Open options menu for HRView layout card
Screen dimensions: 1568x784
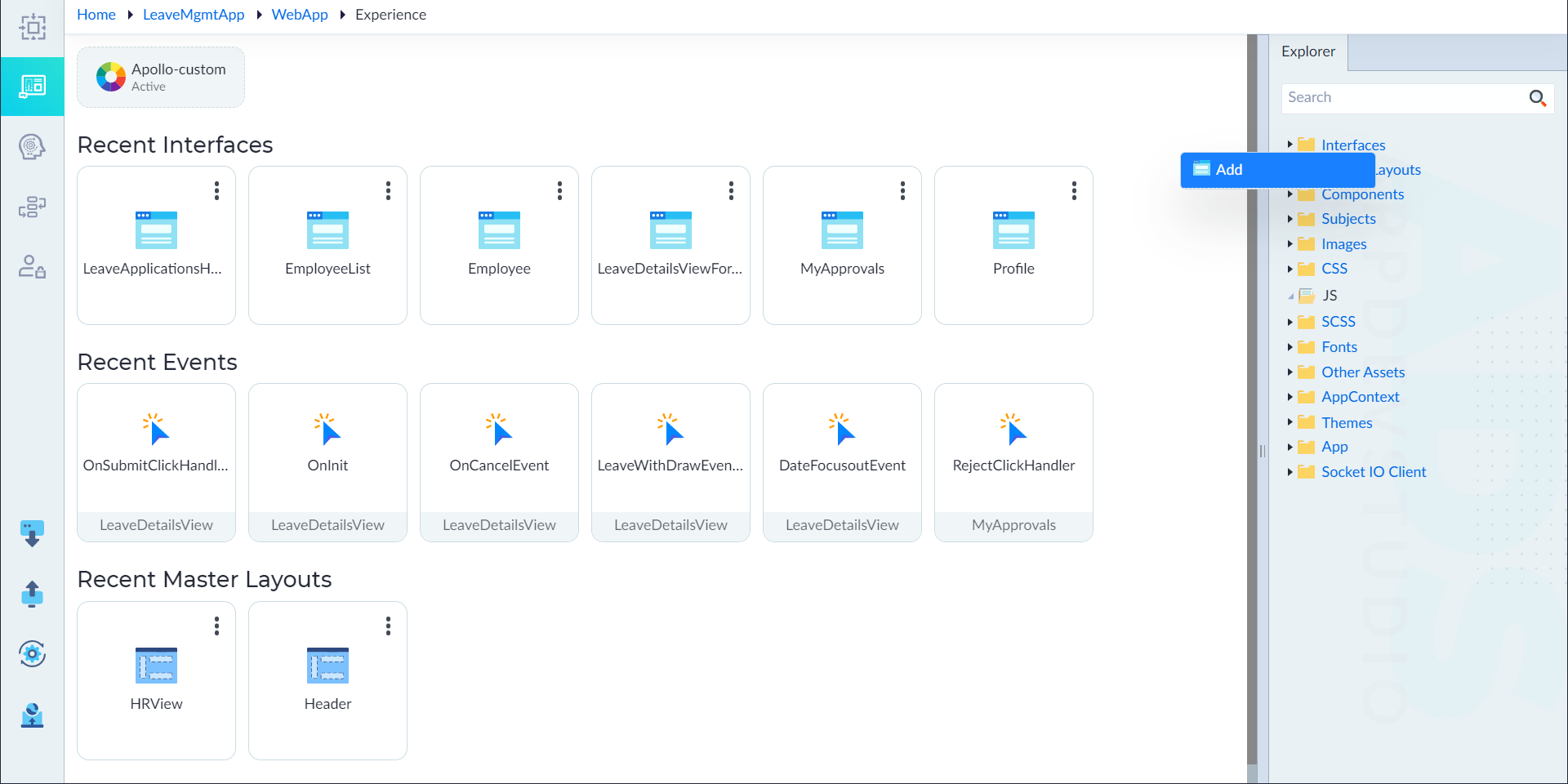pos(216,626)
